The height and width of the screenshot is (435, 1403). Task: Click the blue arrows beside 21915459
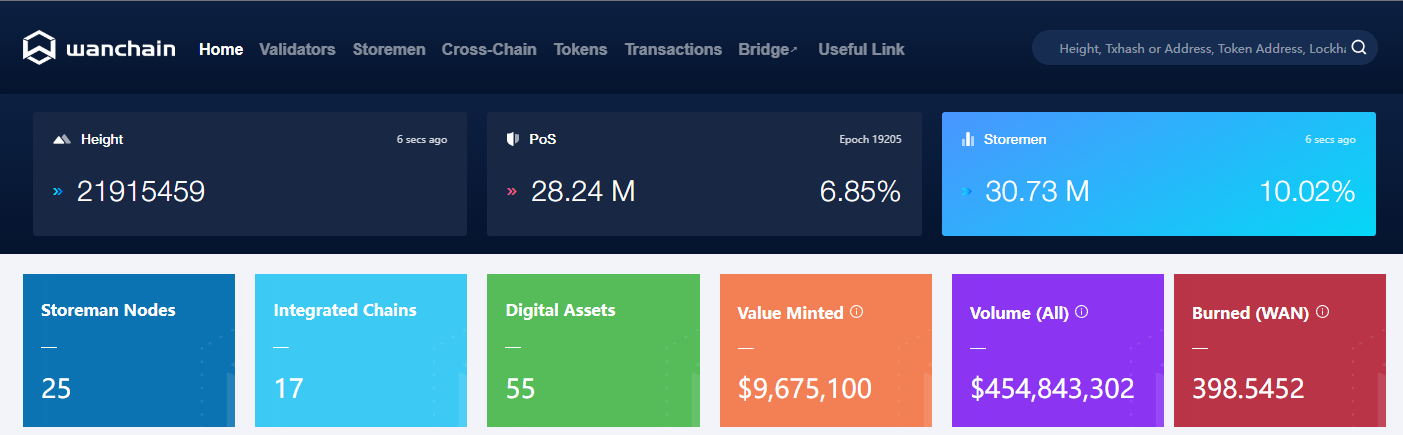(x=57, y=191)
